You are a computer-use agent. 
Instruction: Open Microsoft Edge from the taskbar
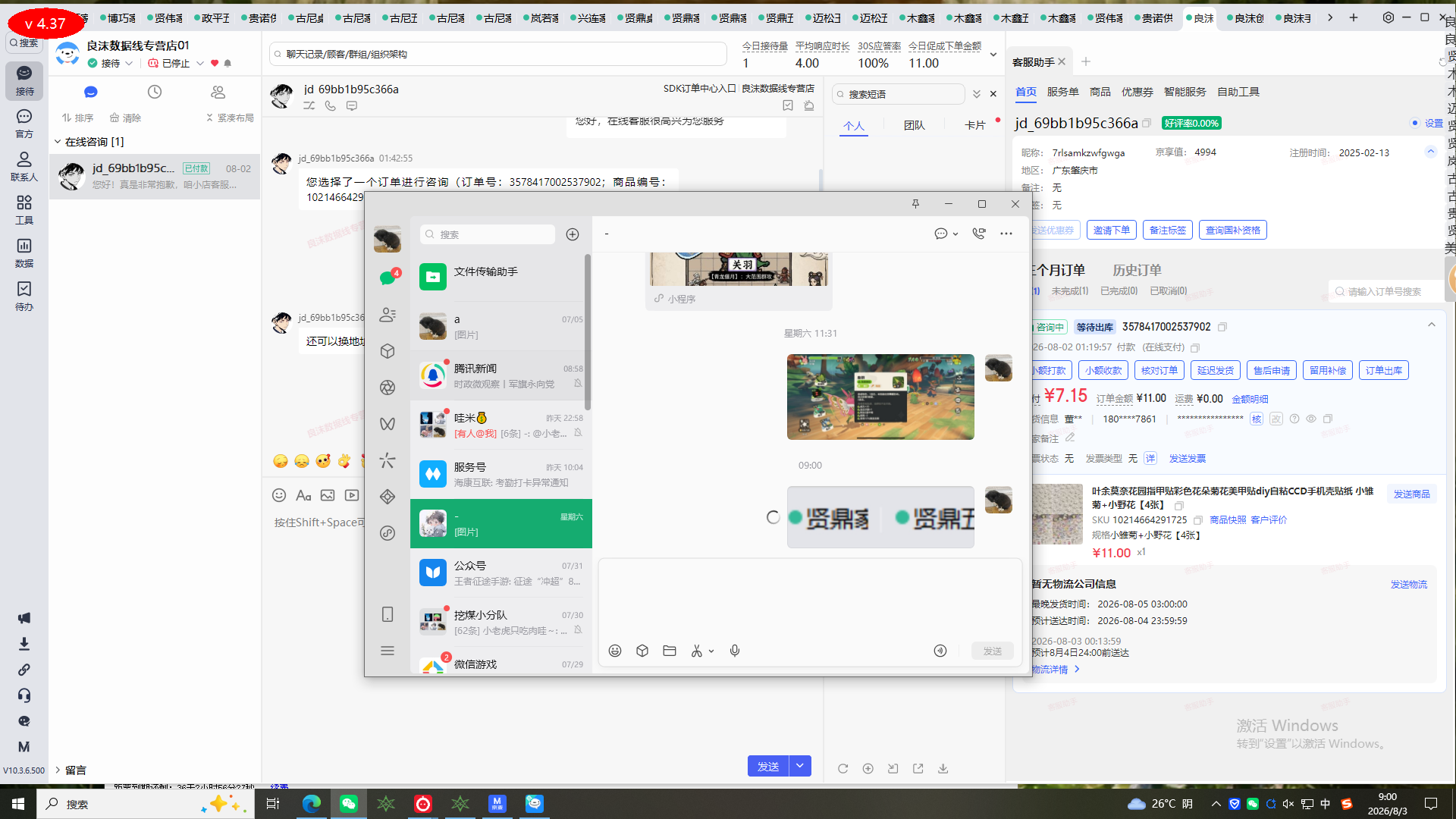312,804
